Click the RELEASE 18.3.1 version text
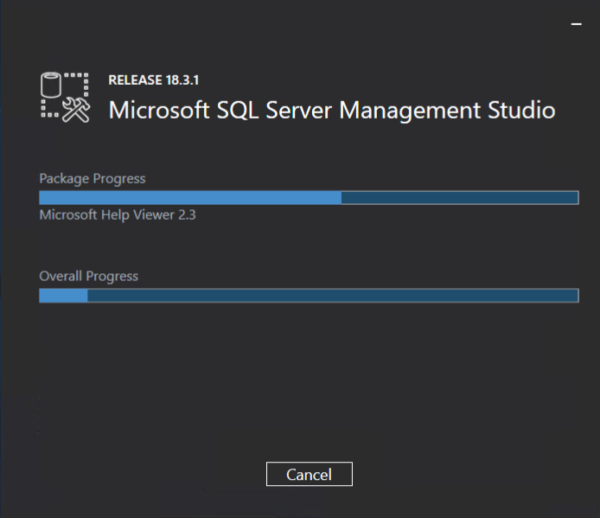This screenshot has height=518, width=600. [153, 80]
